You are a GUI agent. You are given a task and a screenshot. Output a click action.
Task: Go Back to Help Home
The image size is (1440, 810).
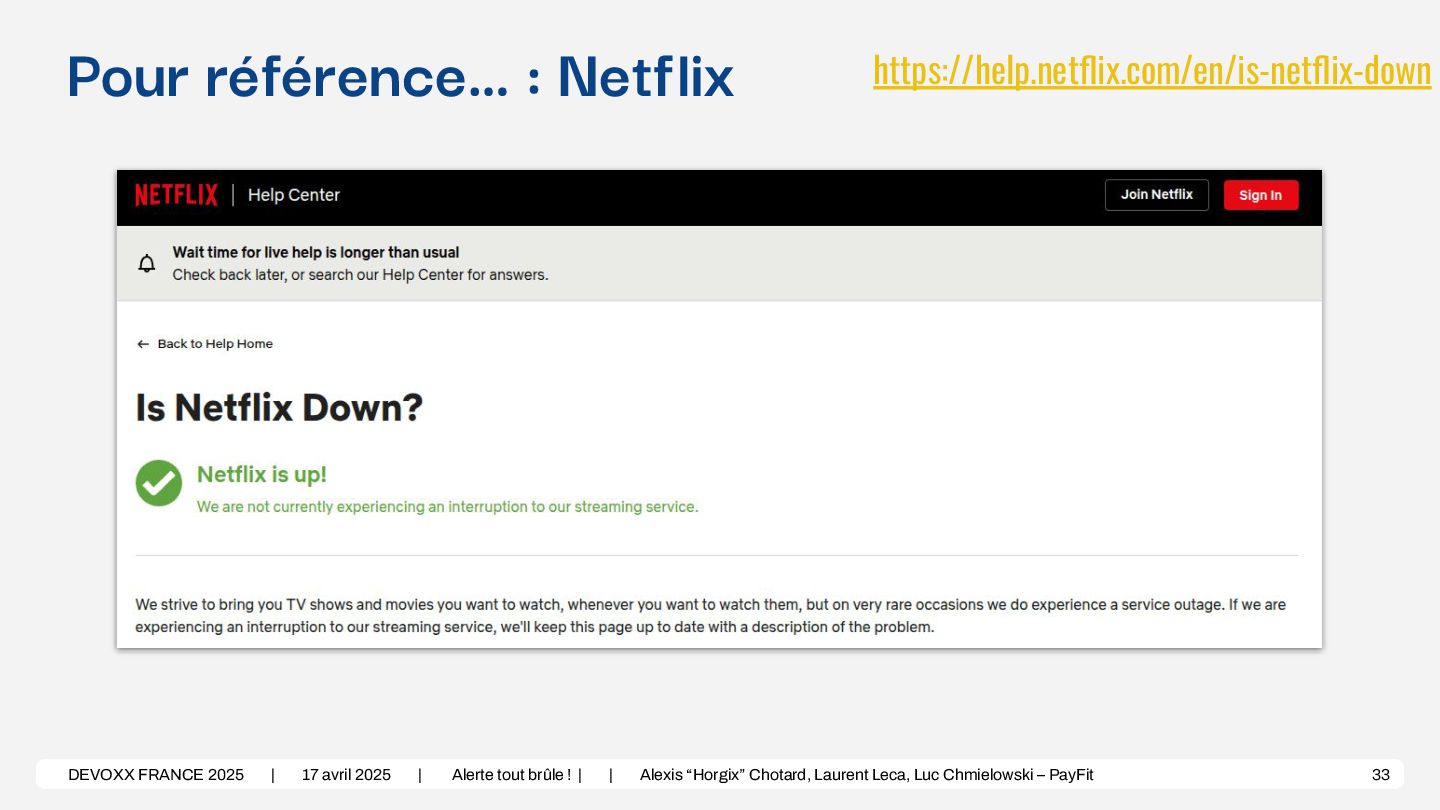point(205,344)
